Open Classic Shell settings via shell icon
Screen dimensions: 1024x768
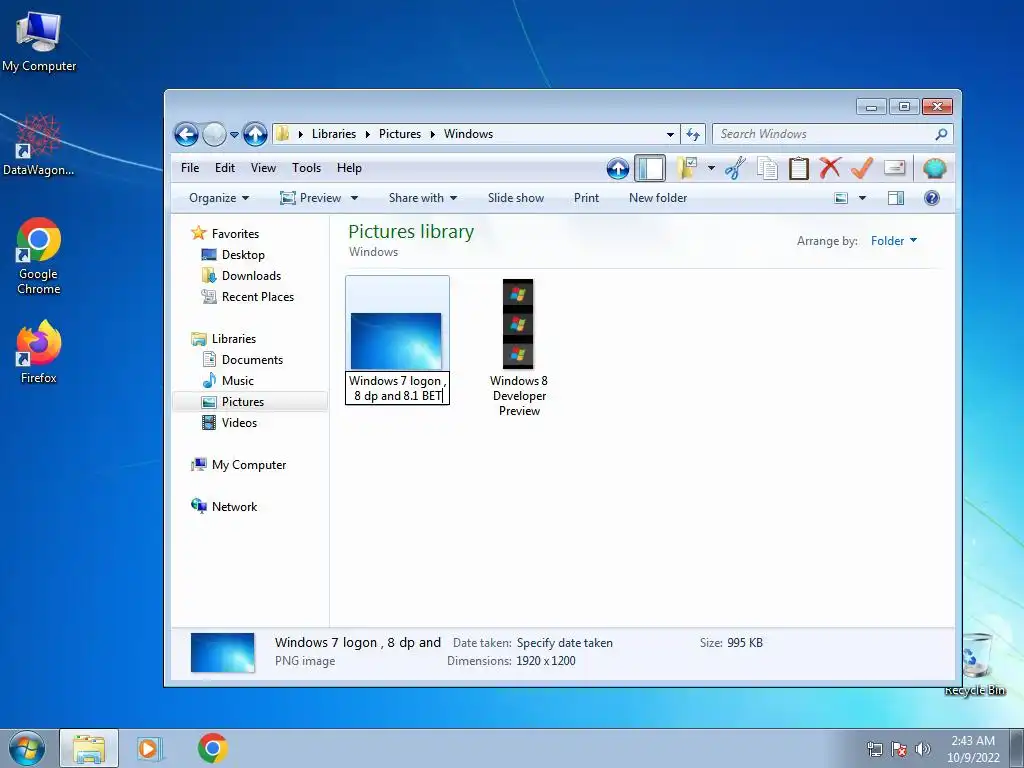935,168
